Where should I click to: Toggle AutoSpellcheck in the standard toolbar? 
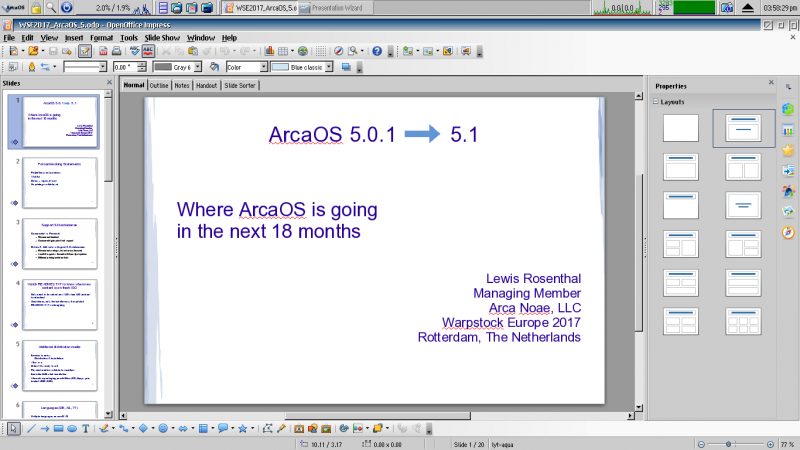pyautogui.click(x=148, y=50)
